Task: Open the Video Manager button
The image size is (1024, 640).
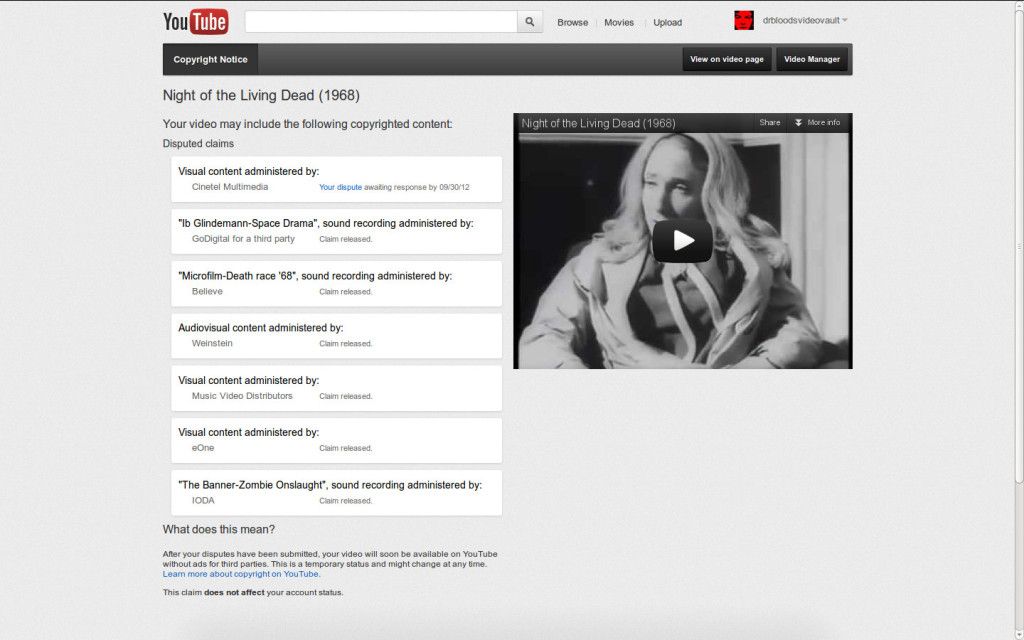Action: [812, 59]
